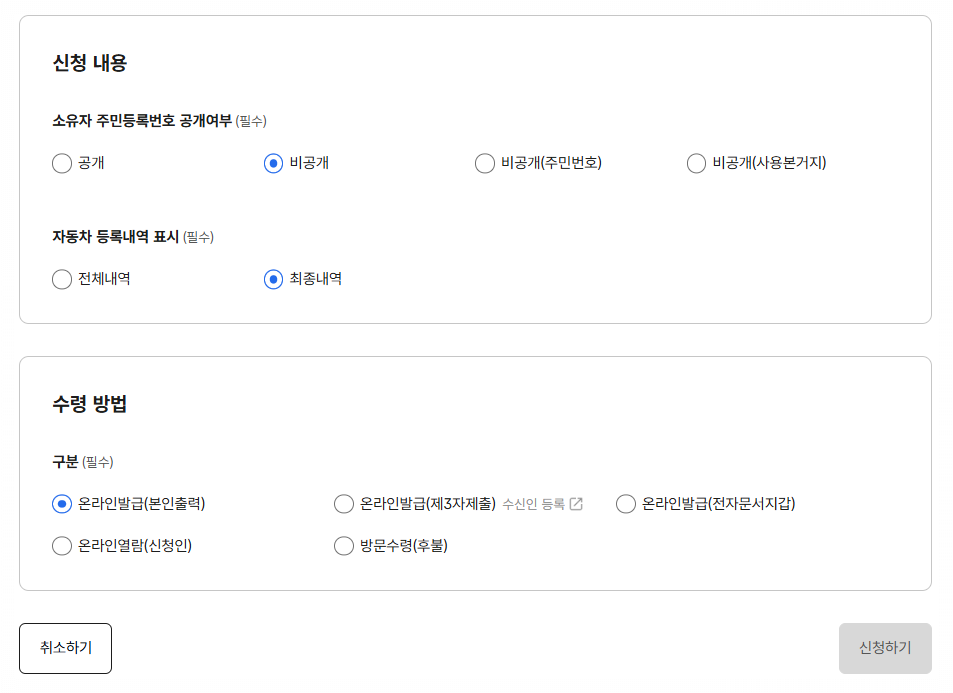Screen dimensions: 953x693
Task: Pick 온라인발급(전자문서지갑) delivery option
Action: point(626,504)
